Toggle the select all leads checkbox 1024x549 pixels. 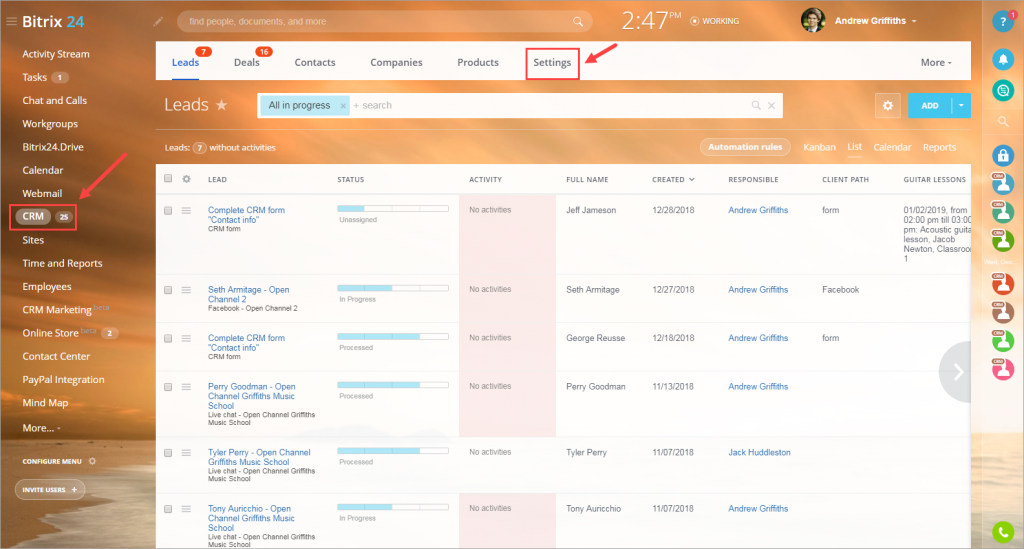(x=168, y=178)
